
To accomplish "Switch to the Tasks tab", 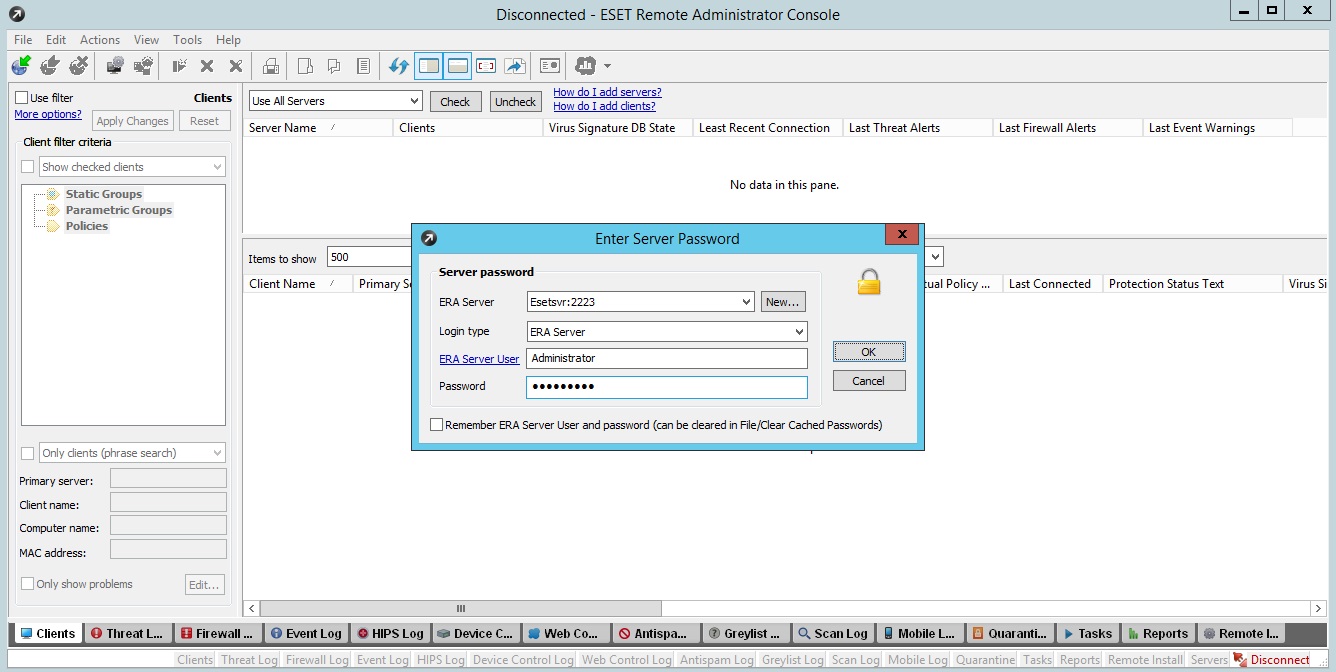I will point(1087,633).
